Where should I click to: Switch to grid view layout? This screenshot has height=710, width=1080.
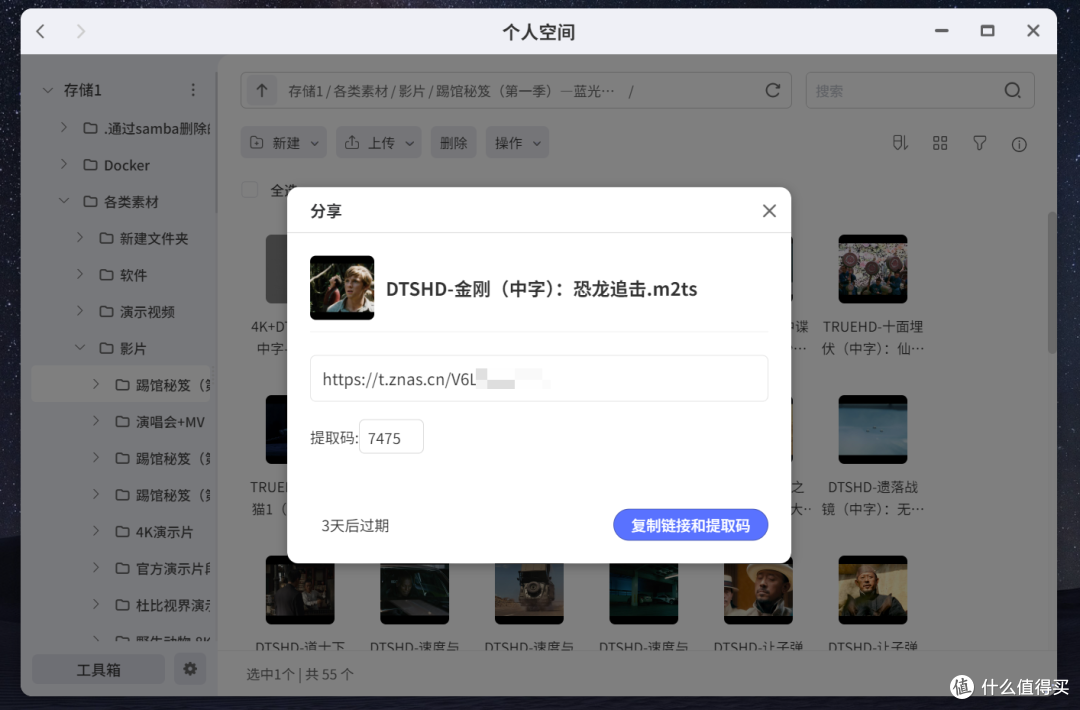(x=940, y=143)
